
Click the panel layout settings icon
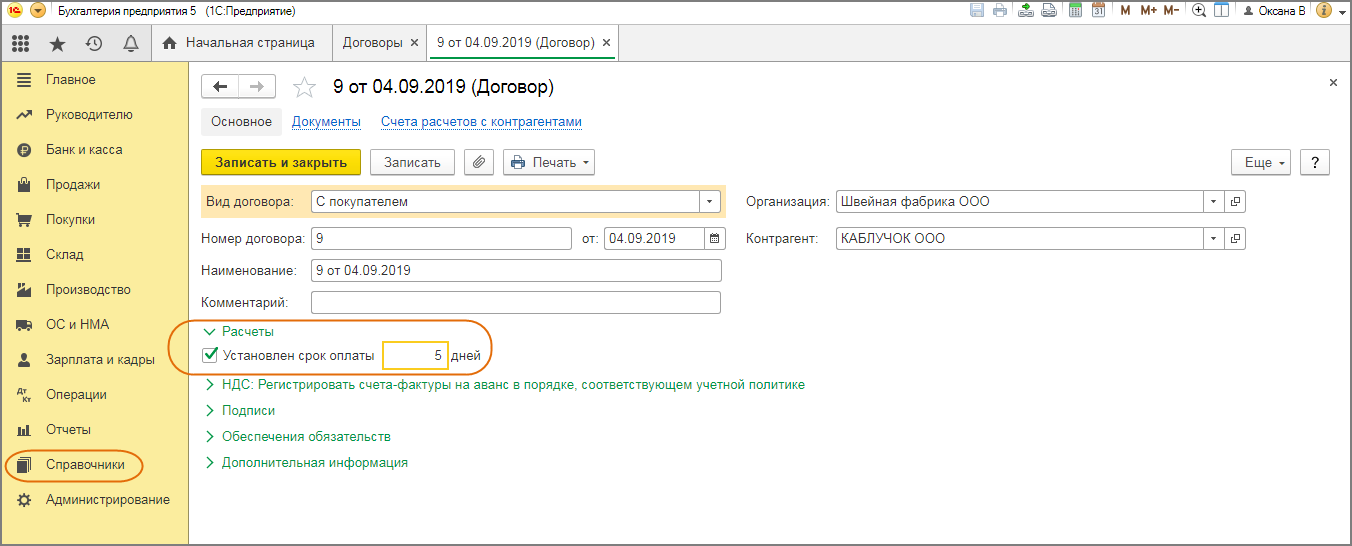coord(1221,10)
